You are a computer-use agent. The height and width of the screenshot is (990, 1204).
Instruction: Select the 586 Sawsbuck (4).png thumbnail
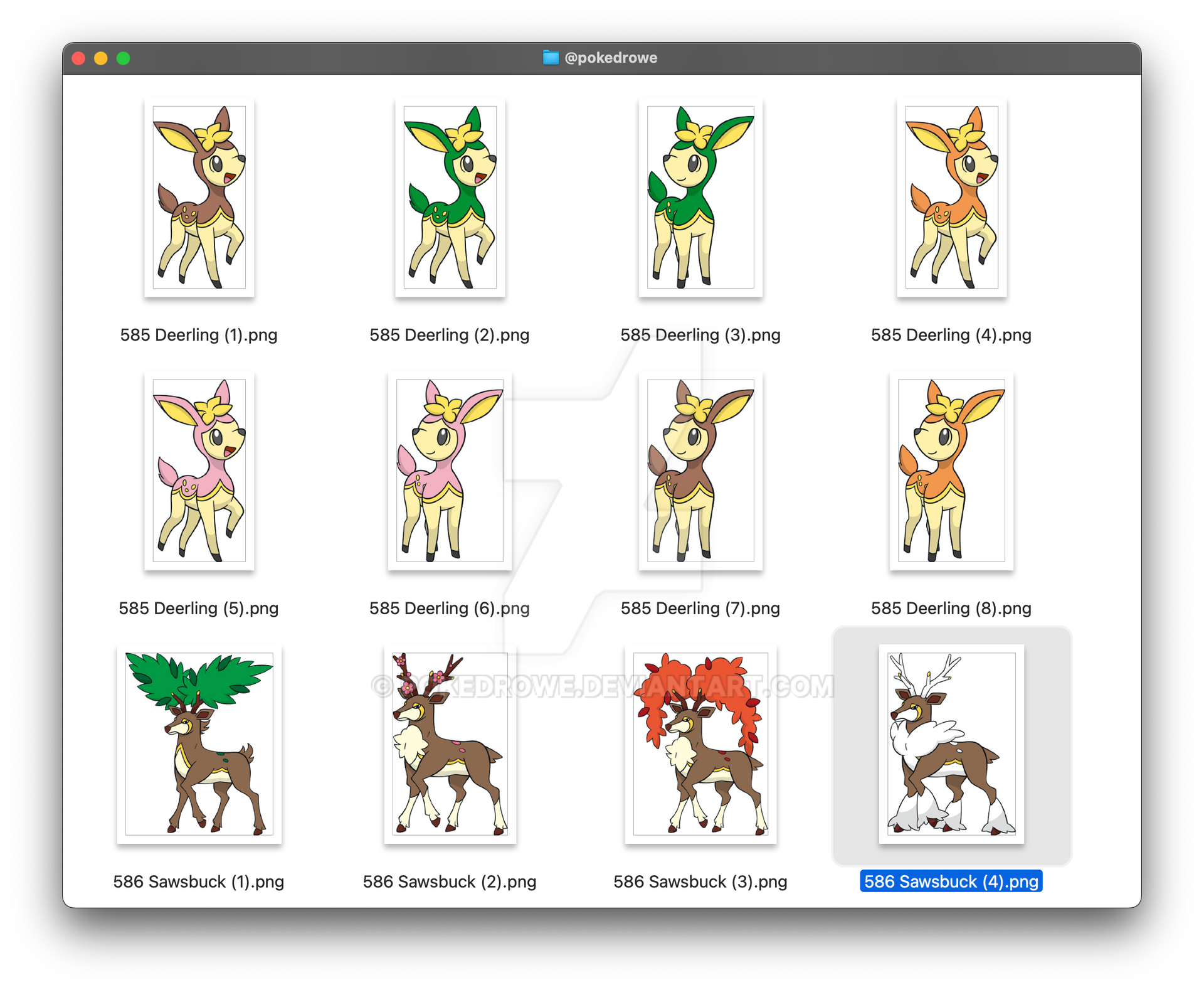click(x=951, y=744)
